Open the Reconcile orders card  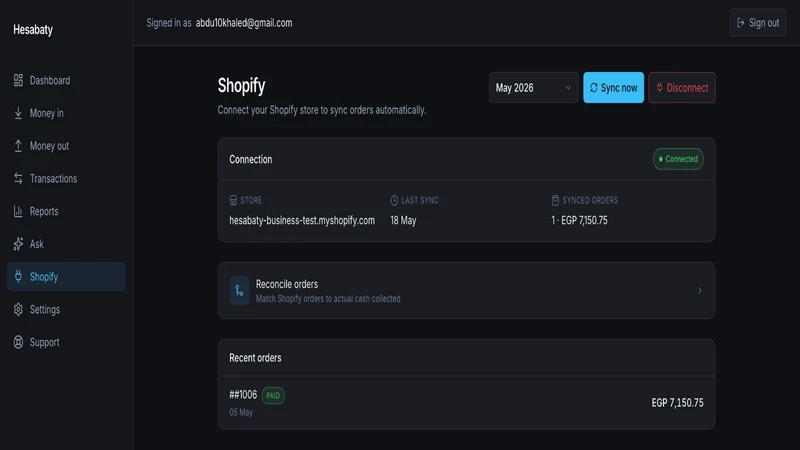(x=466, y=290)
